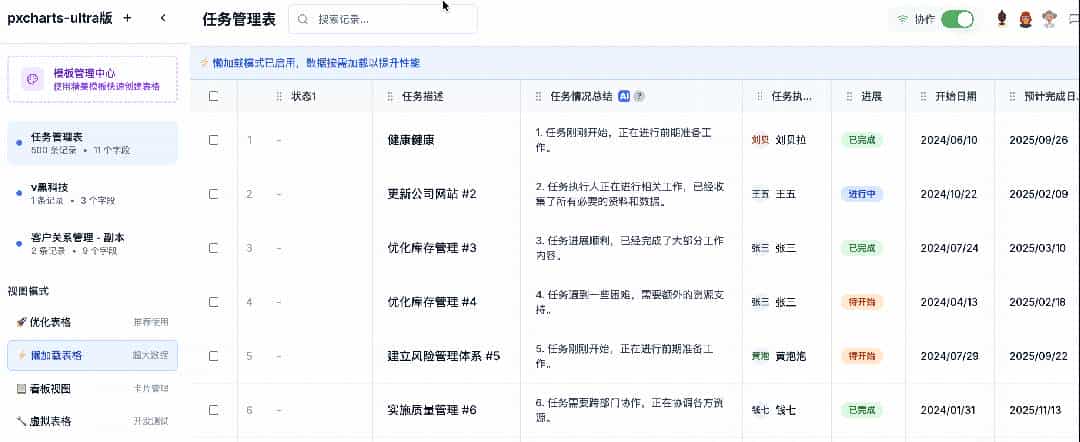Tick the checkbox for row 2 更新公司网站
Image resolution: width=1080 pixels, height=442 pixels.
tap(214, 194)
